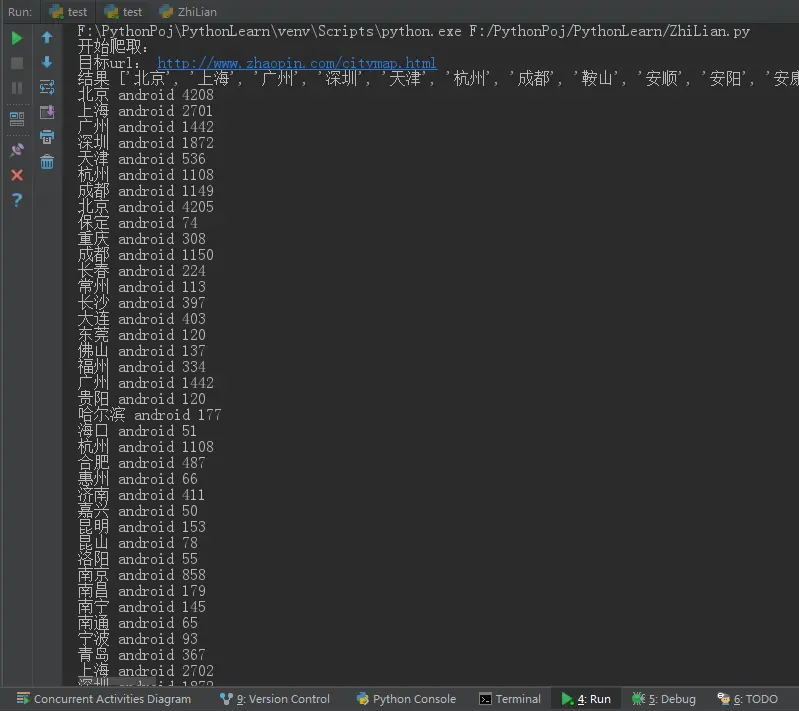This screenshot has height=711, width=799.
Task: Jump down the stack trace with the down arrow
Action: click(x=47, y=62)
